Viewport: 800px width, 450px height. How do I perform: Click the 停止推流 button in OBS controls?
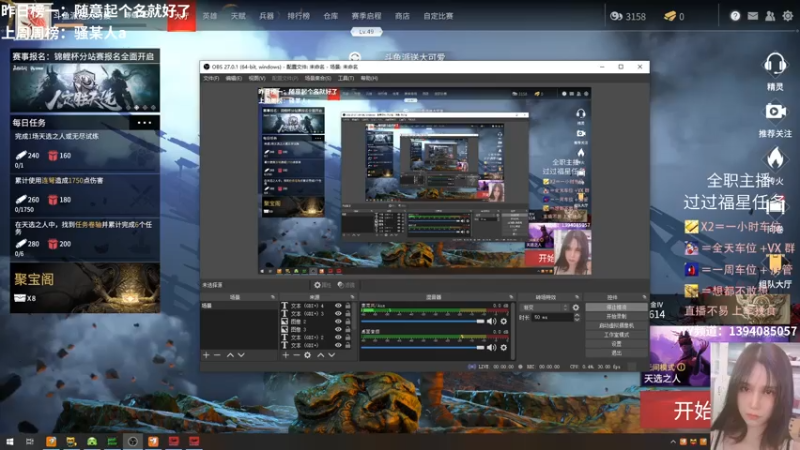click(616, 307)
